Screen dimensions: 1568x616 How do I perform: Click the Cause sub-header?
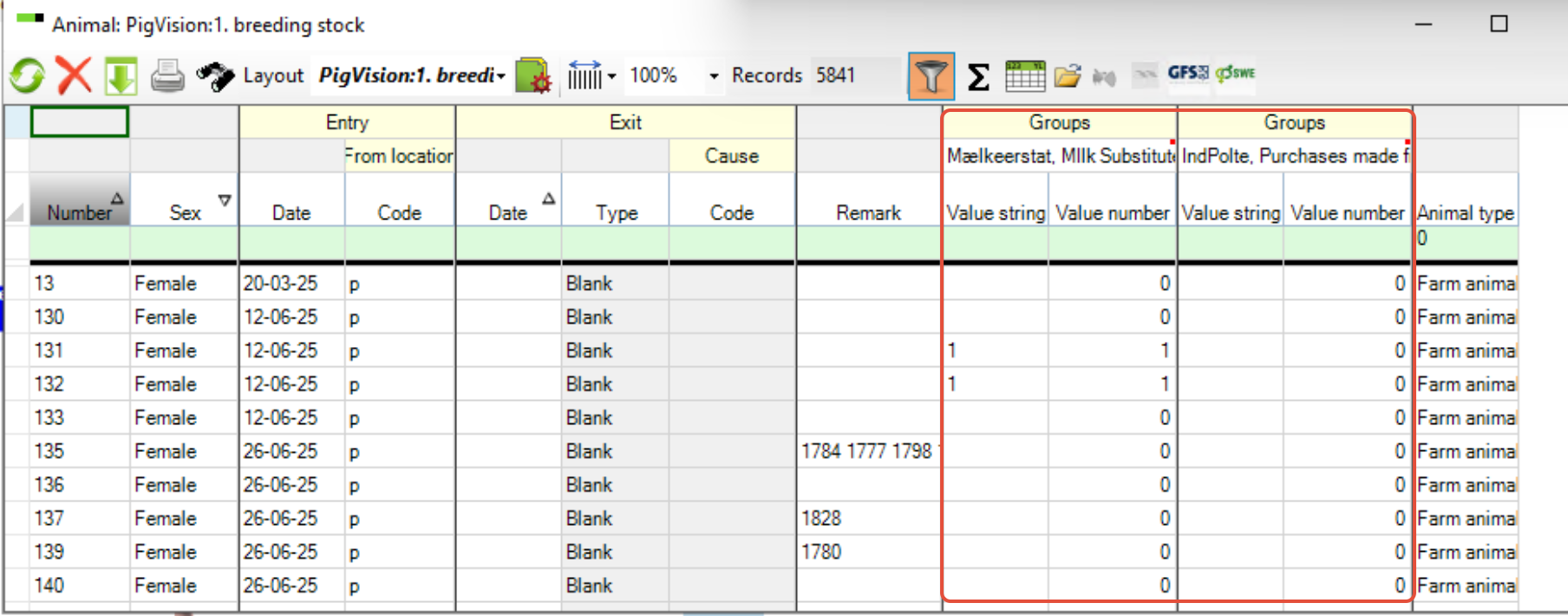pyautogui.click(x=732, y=156)
